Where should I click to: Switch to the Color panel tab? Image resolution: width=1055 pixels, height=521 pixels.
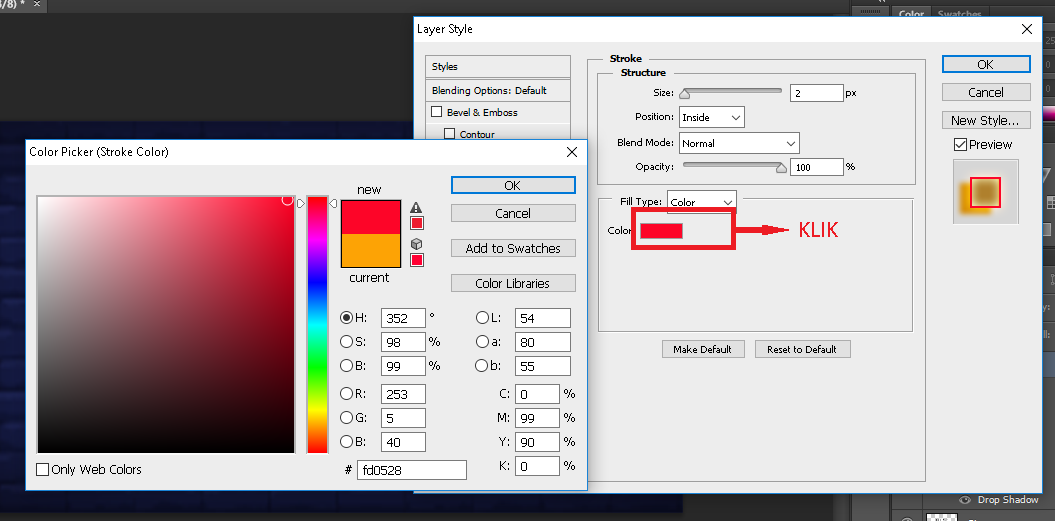point(911,13)
